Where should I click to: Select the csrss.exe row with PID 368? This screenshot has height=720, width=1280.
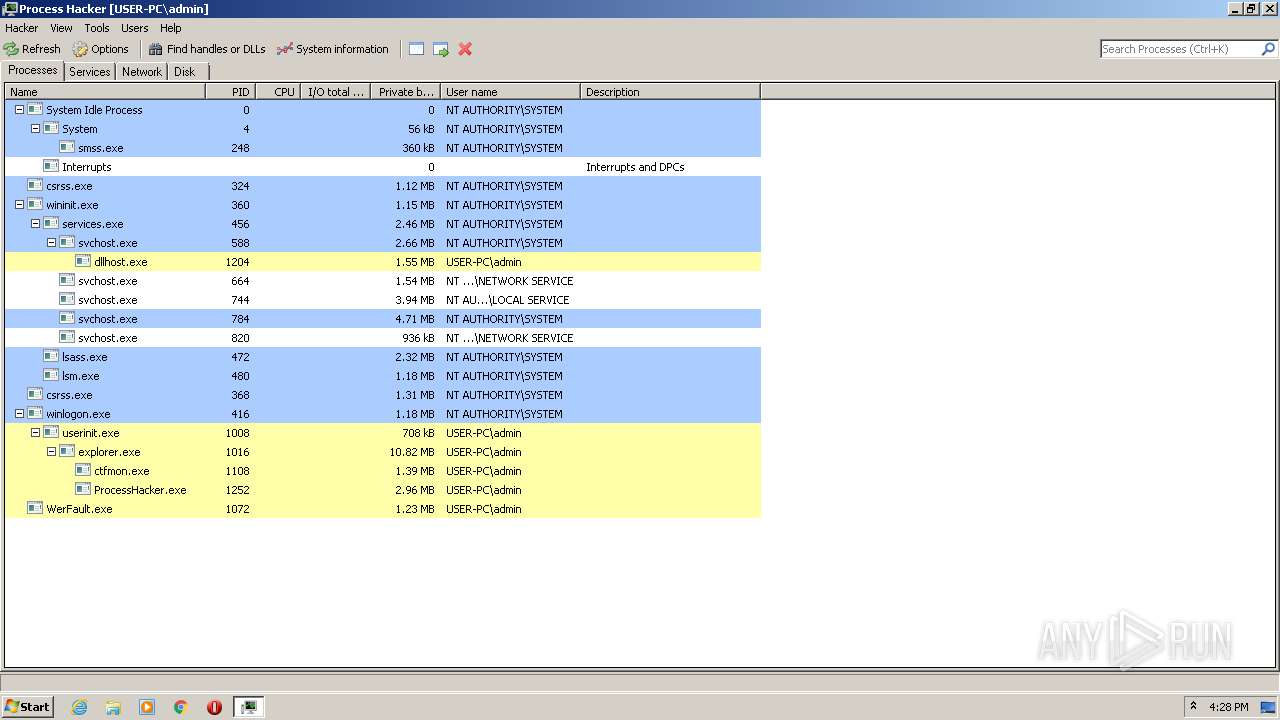(x=383, y=395)
